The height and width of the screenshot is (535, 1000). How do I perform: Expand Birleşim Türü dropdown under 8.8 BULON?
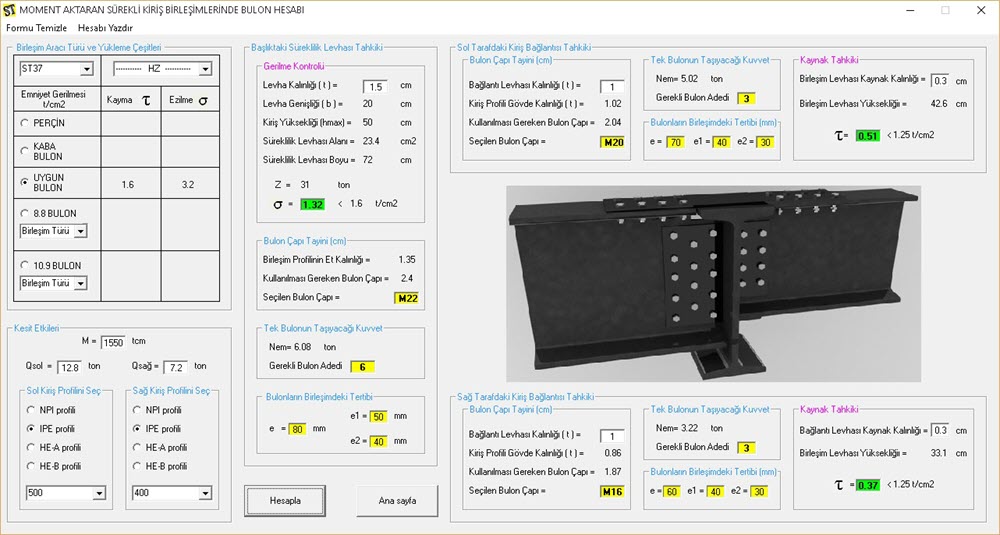click(80, 231)
